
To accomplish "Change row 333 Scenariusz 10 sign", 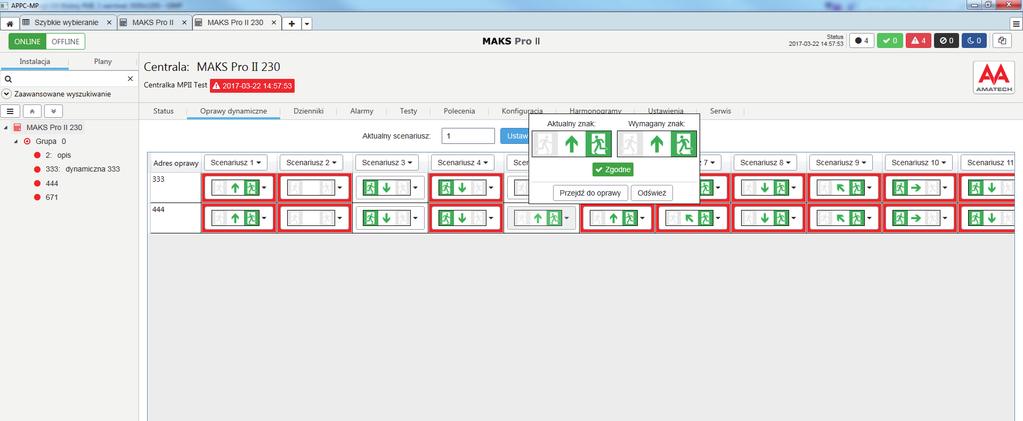I will pos(920,188).
